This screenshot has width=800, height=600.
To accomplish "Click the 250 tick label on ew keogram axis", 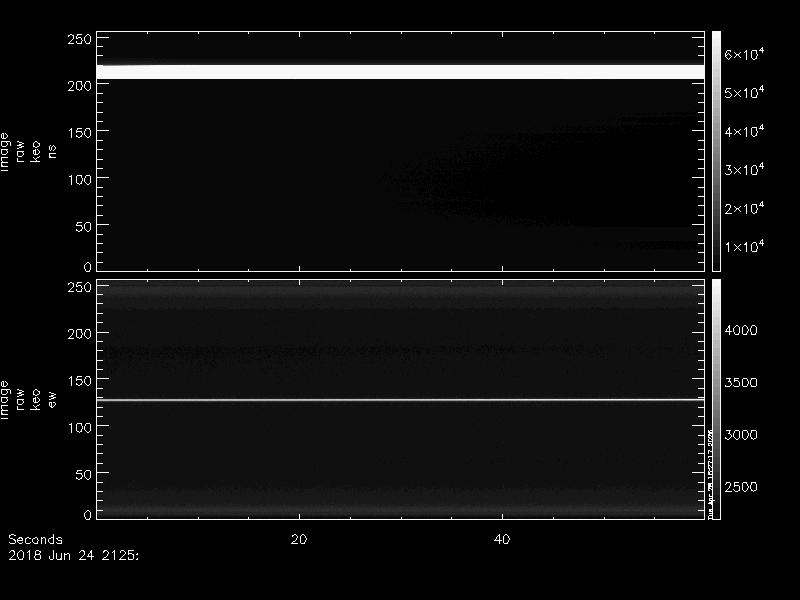I will point(80,287).
